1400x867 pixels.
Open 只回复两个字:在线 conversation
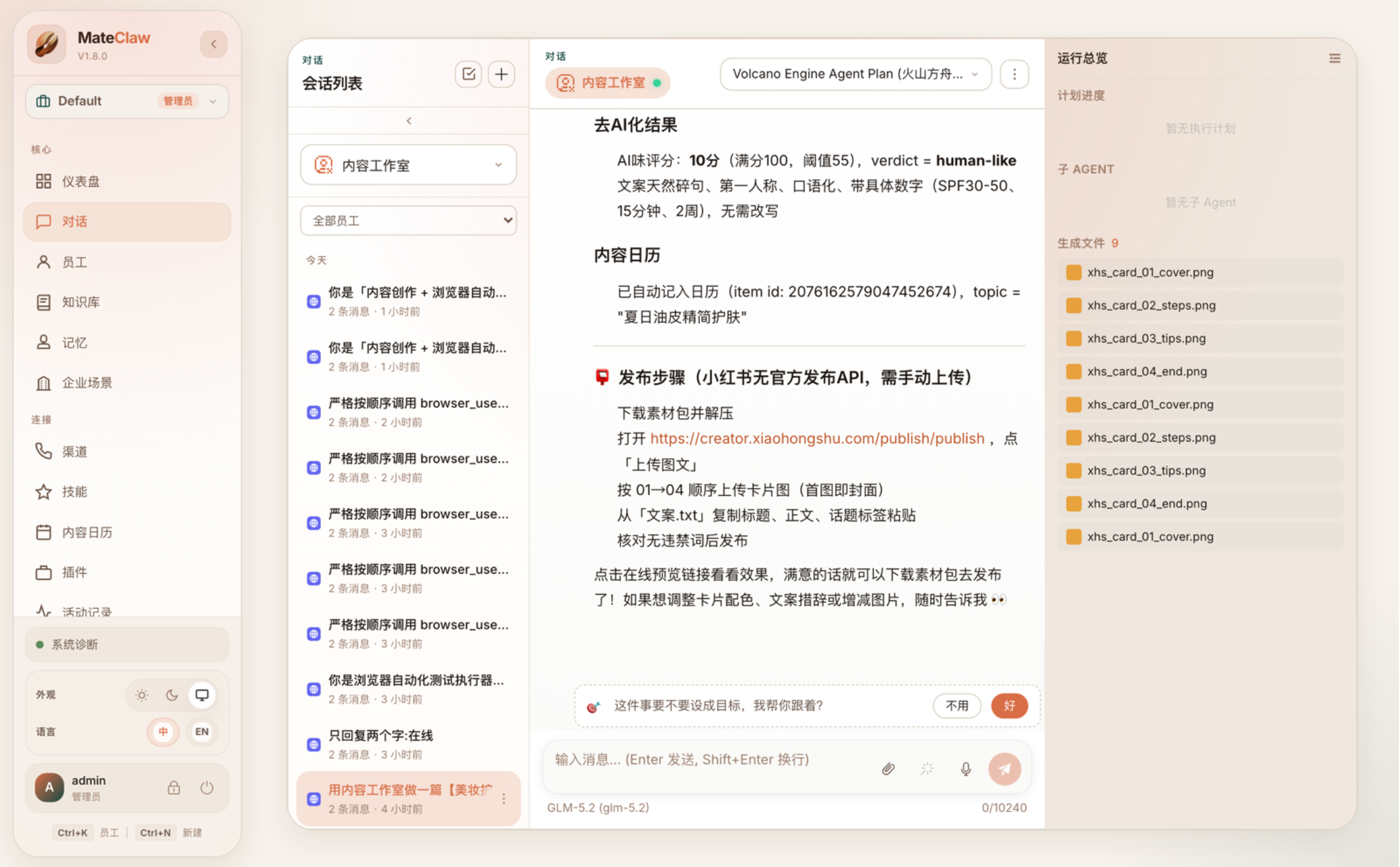409,744
